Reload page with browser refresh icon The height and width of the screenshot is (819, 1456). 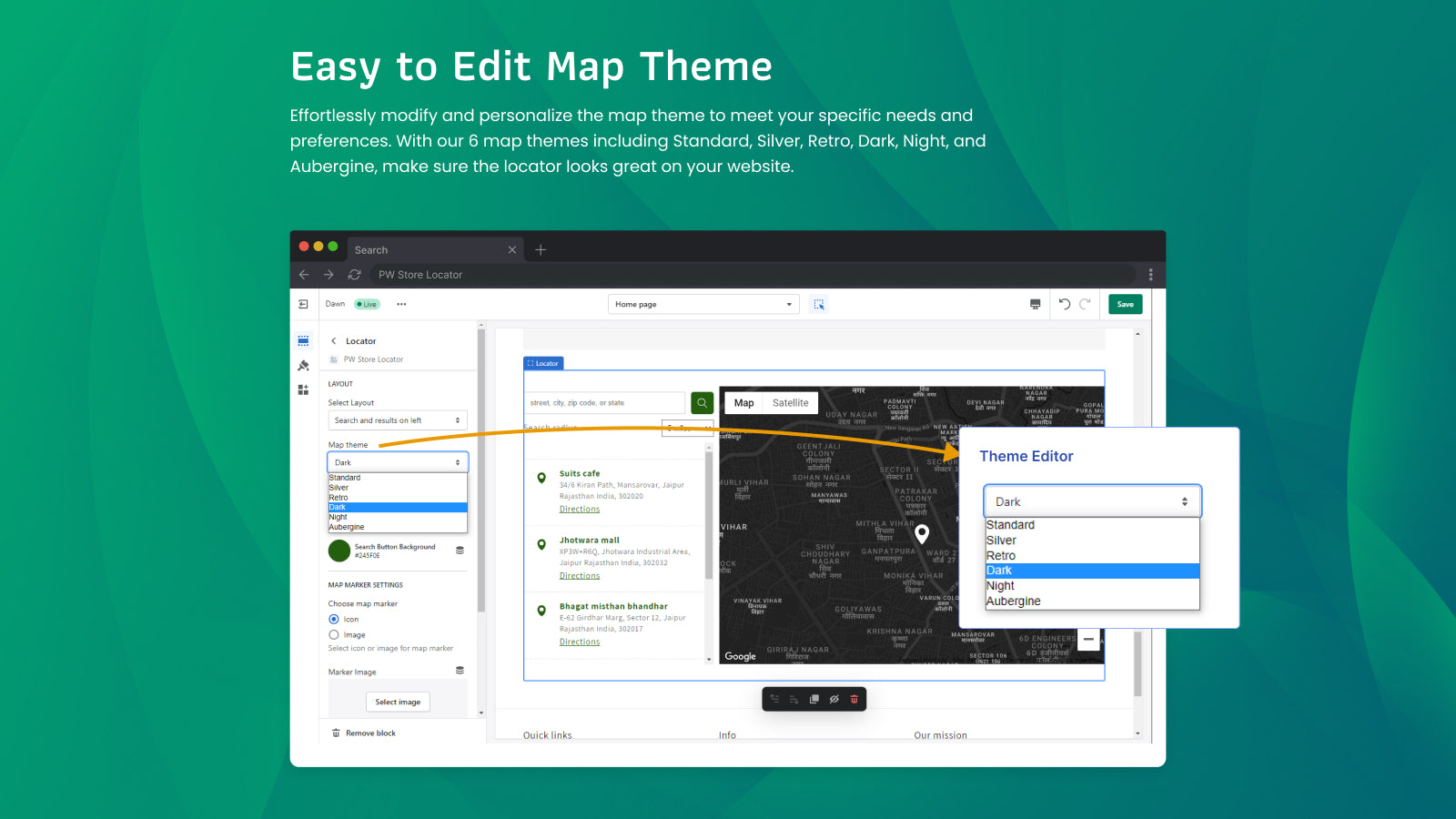pos(354,275)
